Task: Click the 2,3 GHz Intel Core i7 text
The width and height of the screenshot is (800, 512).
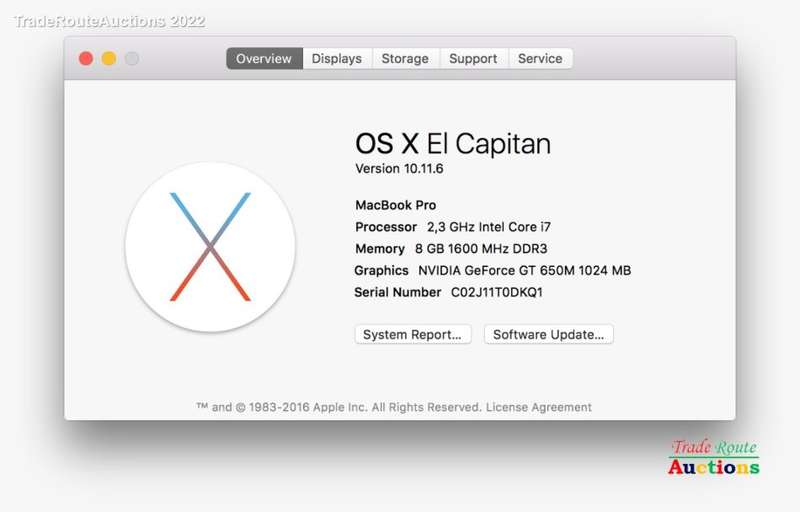Action: [x=489, y=227]
